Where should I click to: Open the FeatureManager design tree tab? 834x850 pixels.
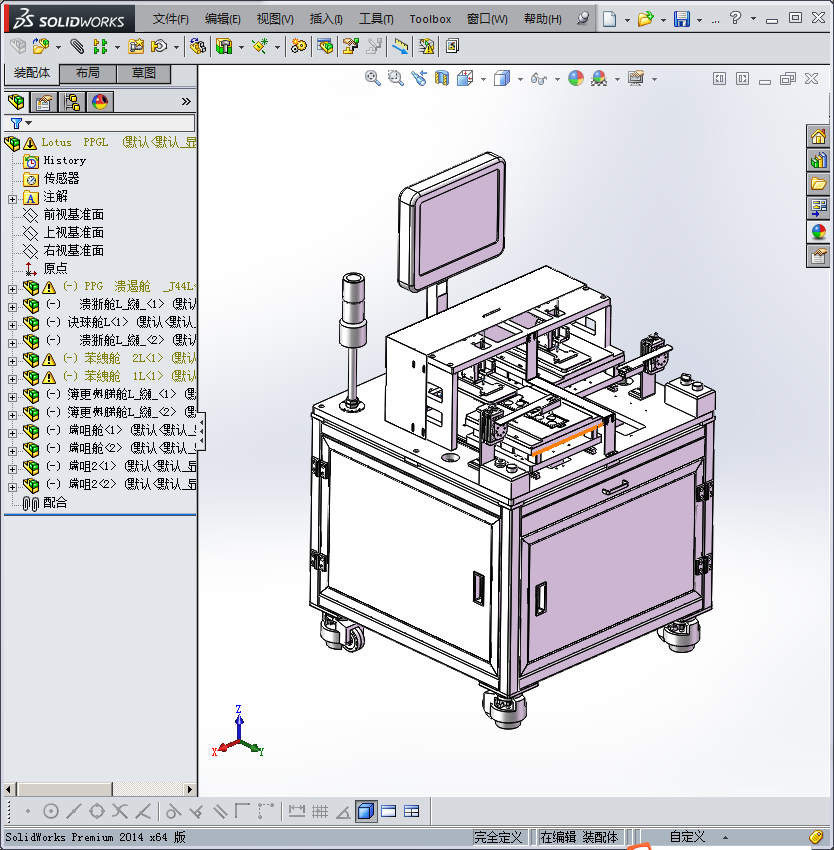17,102
